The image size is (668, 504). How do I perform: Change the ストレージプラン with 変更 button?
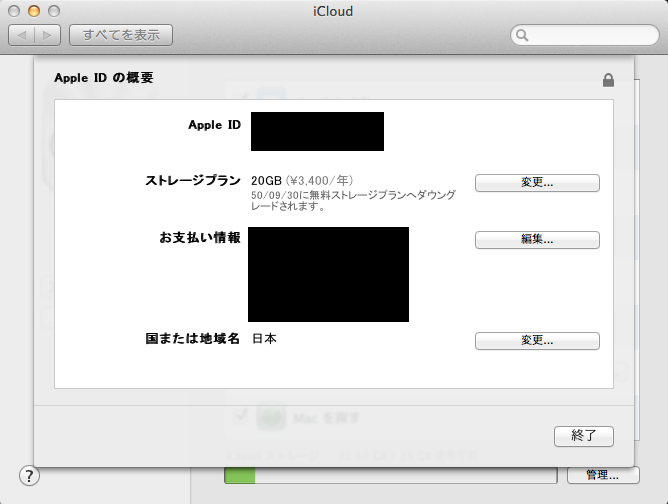537,183
